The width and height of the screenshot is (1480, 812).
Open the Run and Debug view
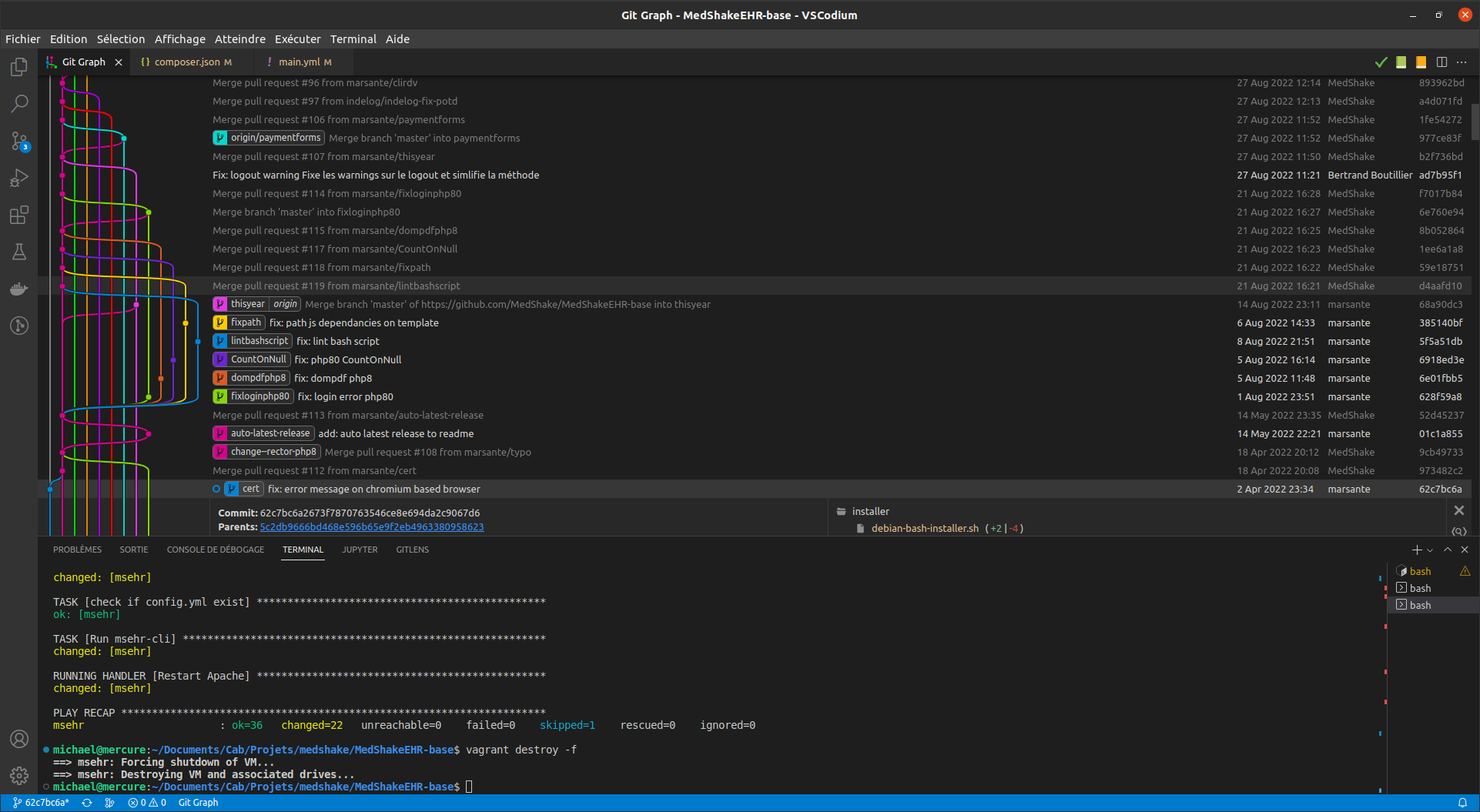[19, 179]
